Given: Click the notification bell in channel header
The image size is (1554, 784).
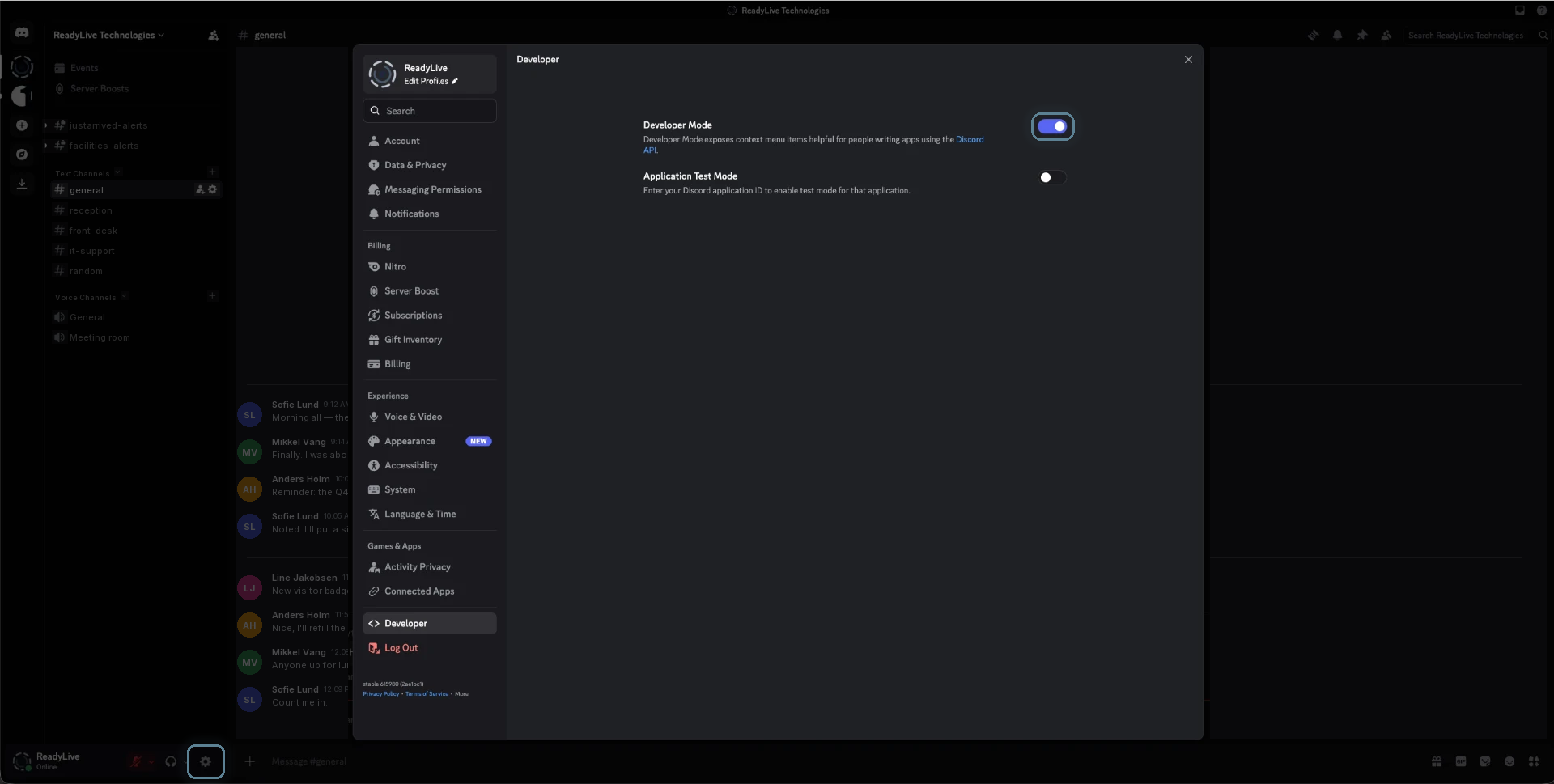Looking at the screenshot, I should [1337, 35].
